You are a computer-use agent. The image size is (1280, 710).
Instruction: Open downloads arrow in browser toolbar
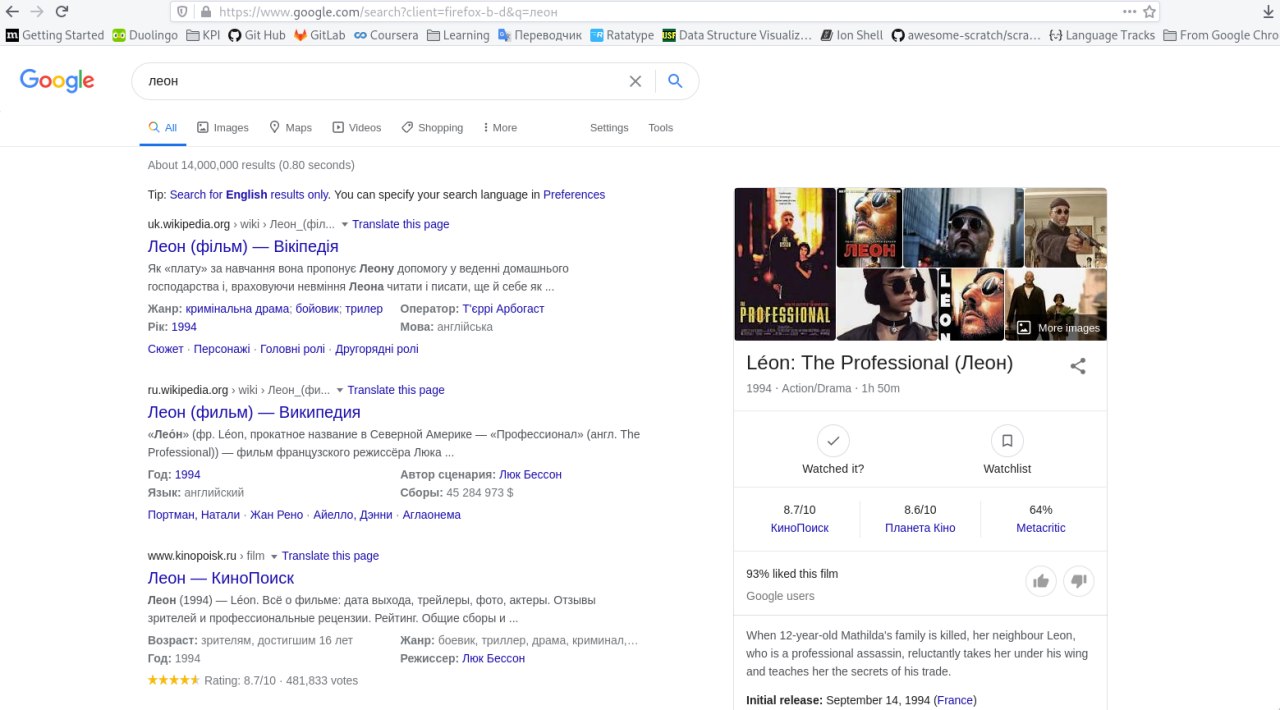tap(1270, 12)
